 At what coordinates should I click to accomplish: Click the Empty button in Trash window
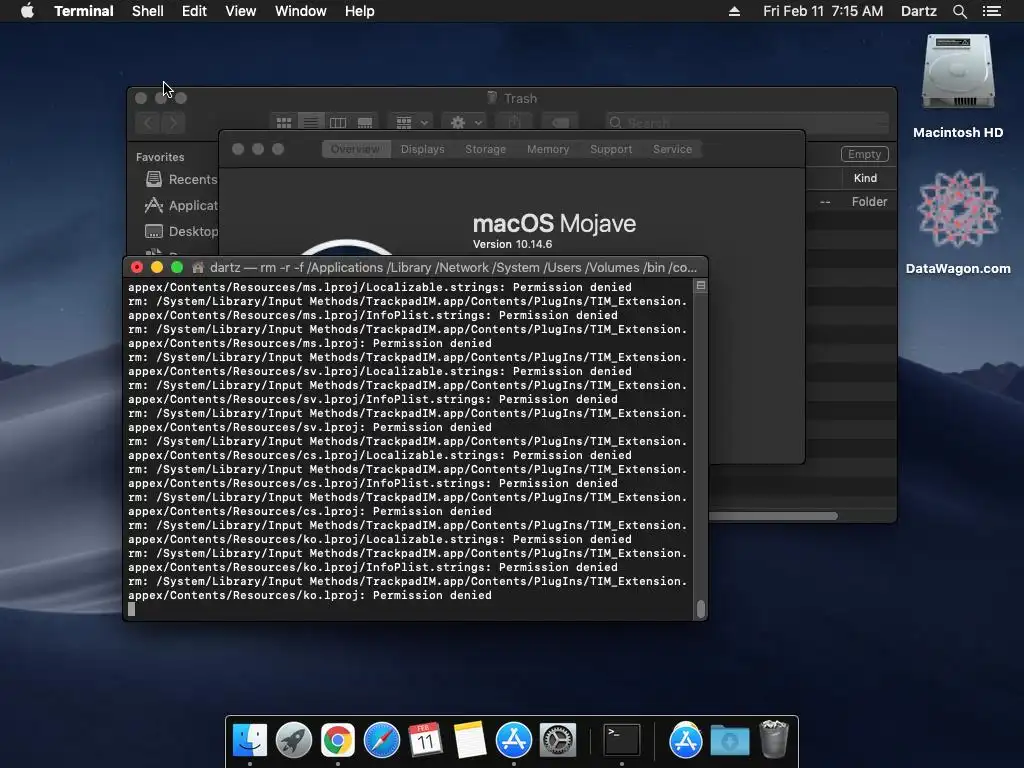pos(864,154)
